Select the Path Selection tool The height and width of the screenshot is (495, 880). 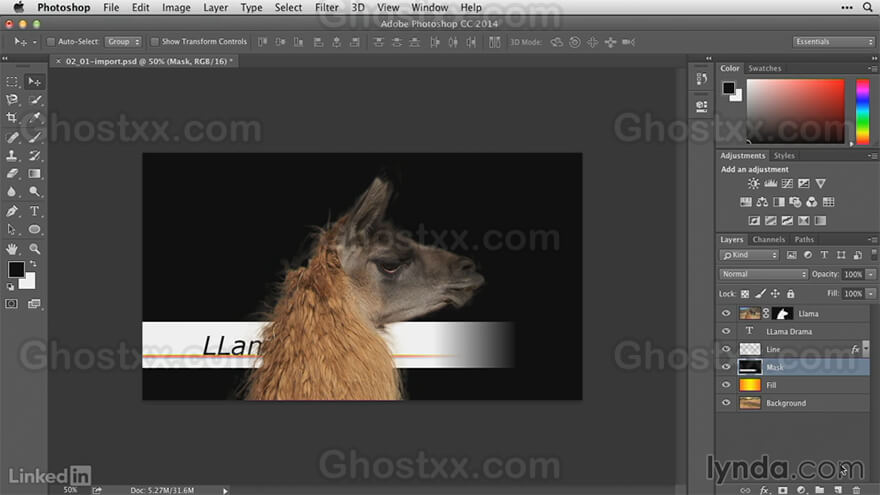point(12,229)
